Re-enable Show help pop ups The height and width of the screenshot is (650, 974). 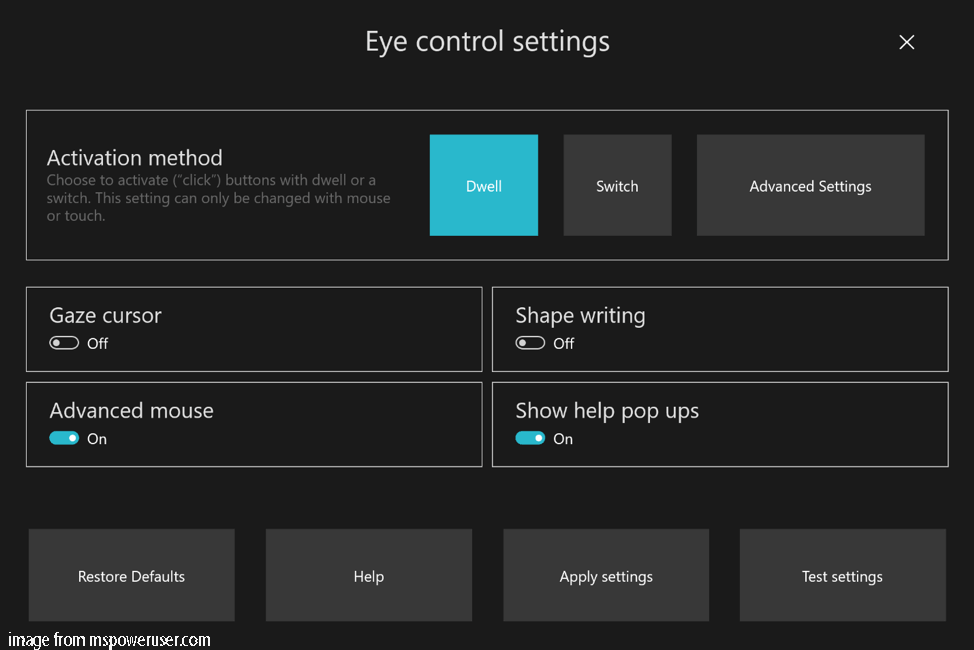tap(530, 438)
